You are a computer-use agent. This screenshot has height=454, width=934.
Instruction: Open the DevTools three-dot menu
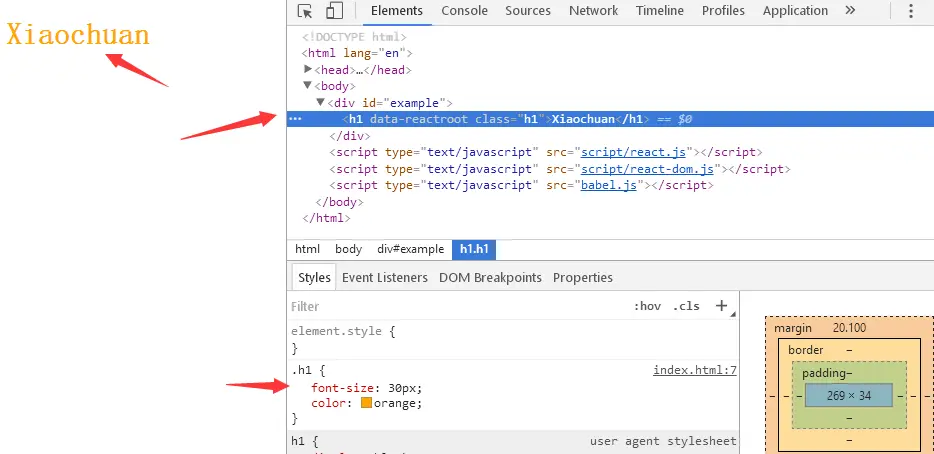click(911, 11)
